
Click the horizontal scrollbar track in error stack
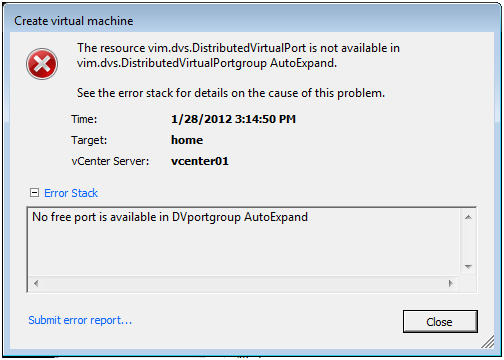243,284
